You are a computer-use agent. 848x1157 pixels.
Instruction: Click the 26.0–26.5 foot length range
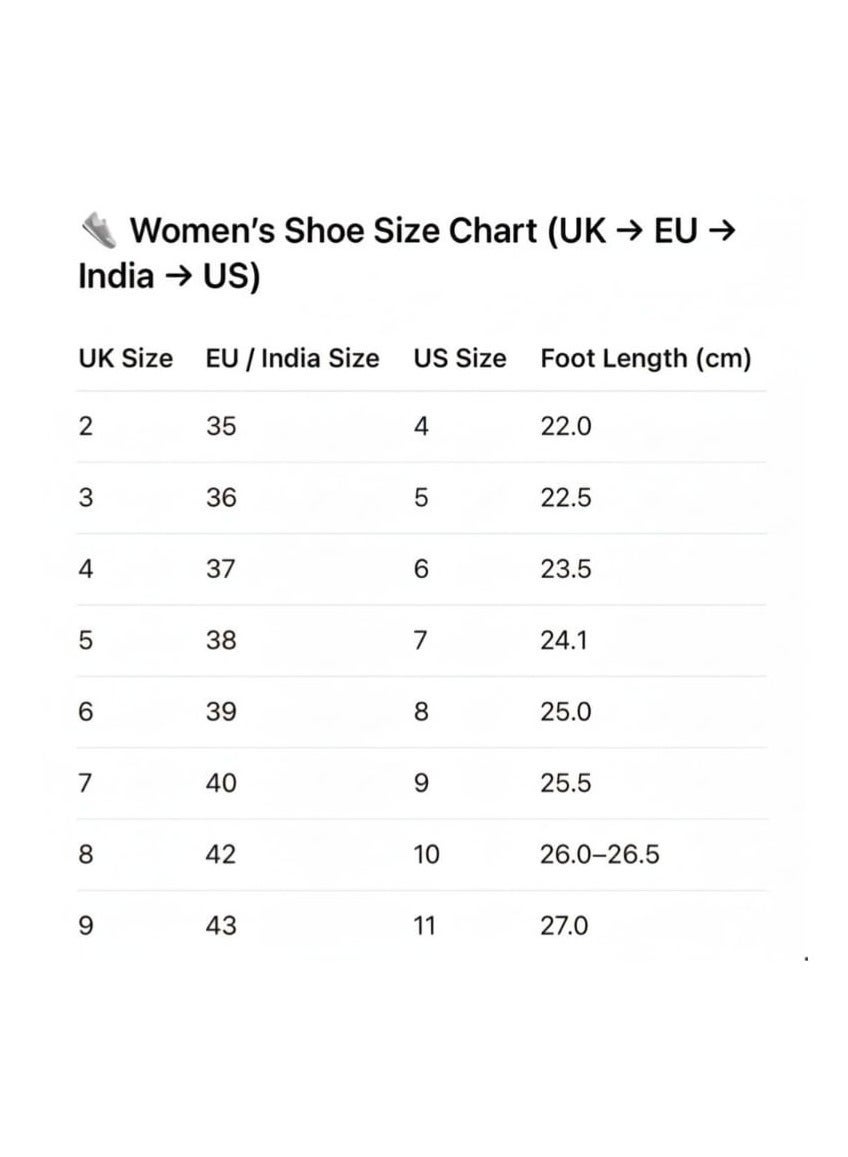(x=599, y=854)
